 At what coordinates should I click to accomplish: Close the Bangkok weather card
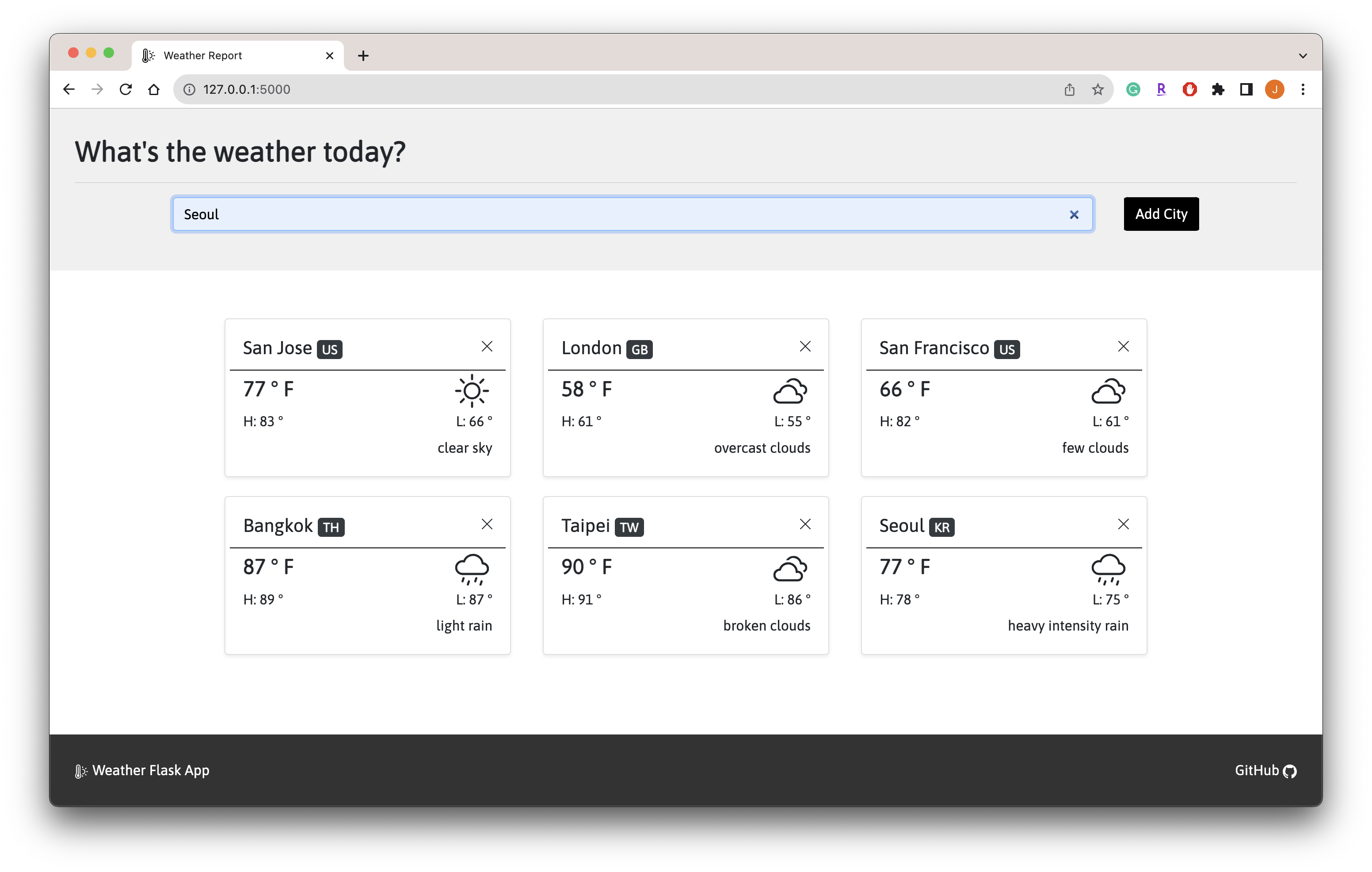486,524
